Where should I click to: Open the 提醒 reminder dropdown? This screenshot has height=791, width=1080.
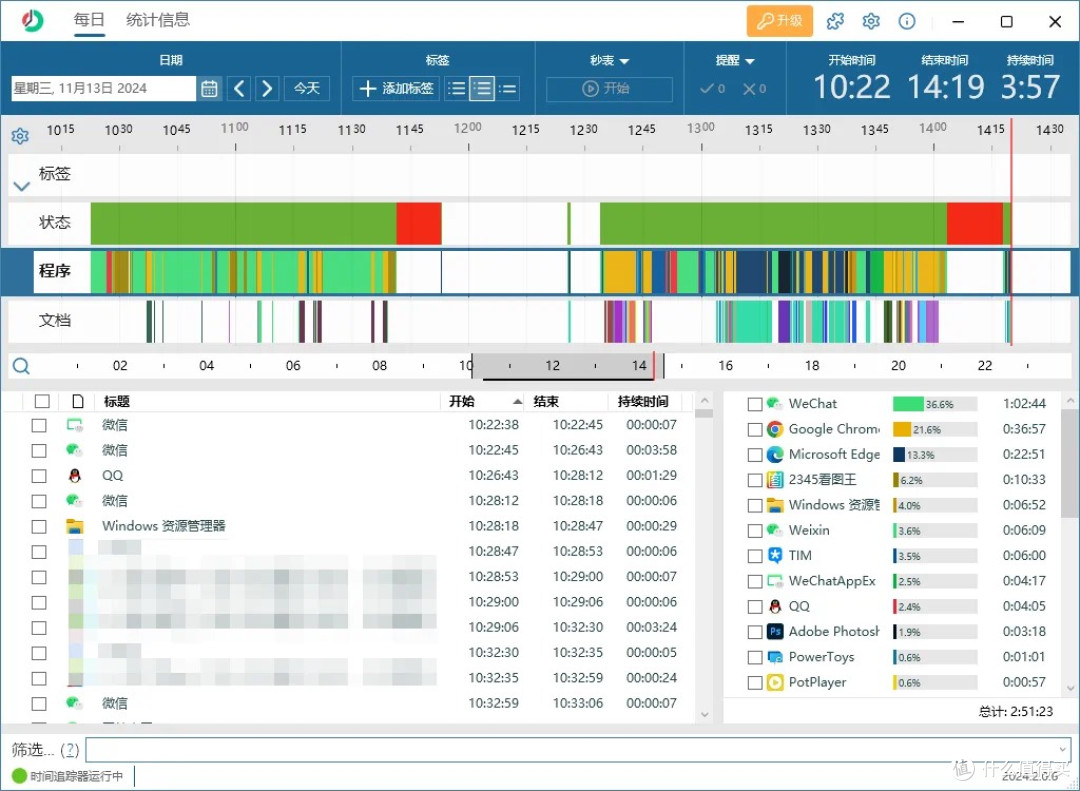pyautogui.click(x=735, y=61)
